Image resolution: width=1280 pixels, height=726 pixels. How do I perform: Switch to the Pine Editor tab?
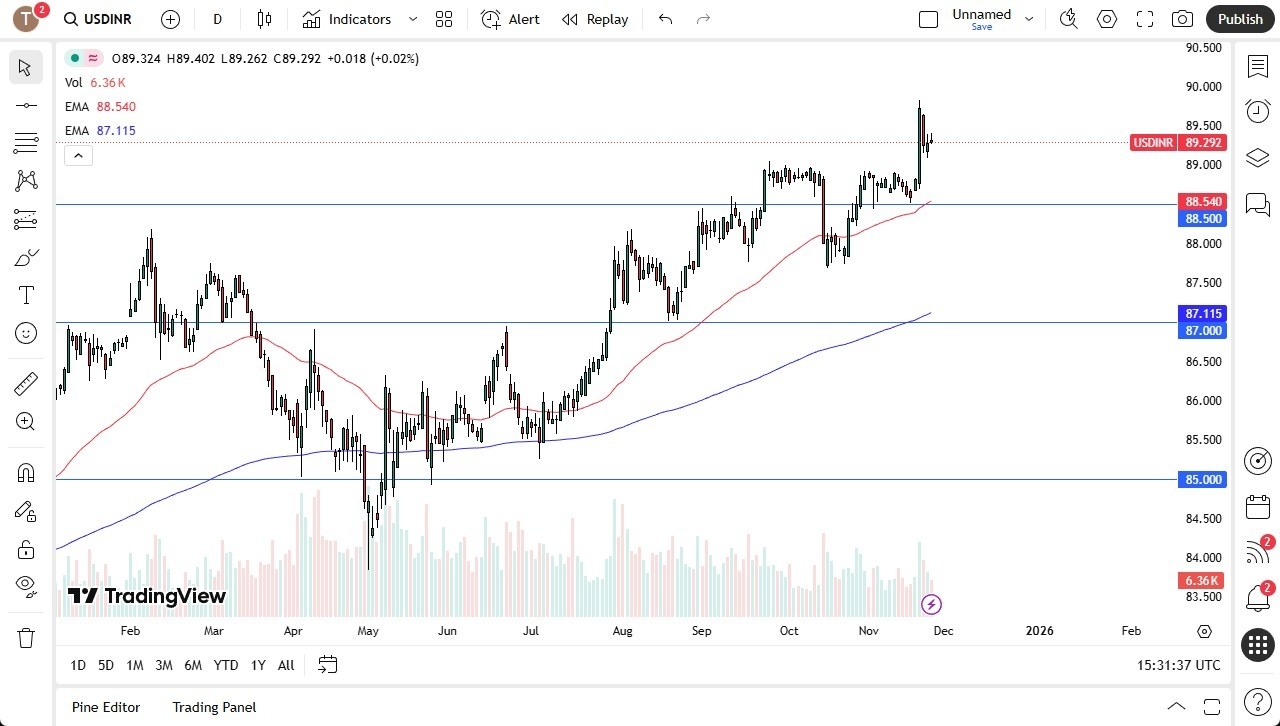[105, 707]
